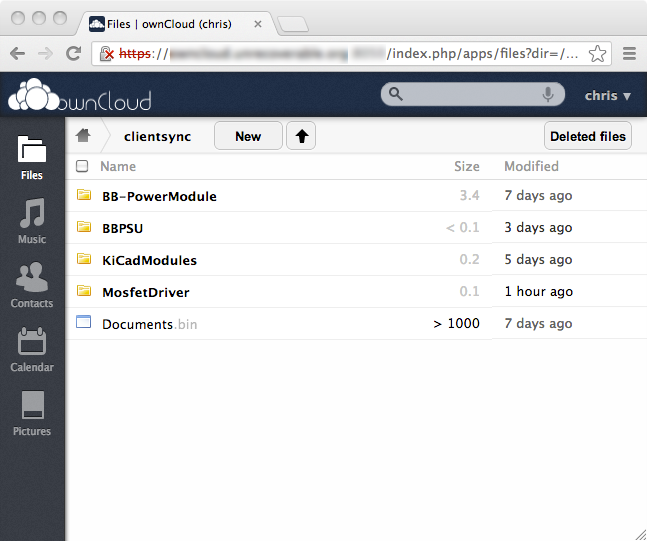Click size '3.4' of BB-PowerModule
This screenshot has height=541, width=647.
point(470,195)
